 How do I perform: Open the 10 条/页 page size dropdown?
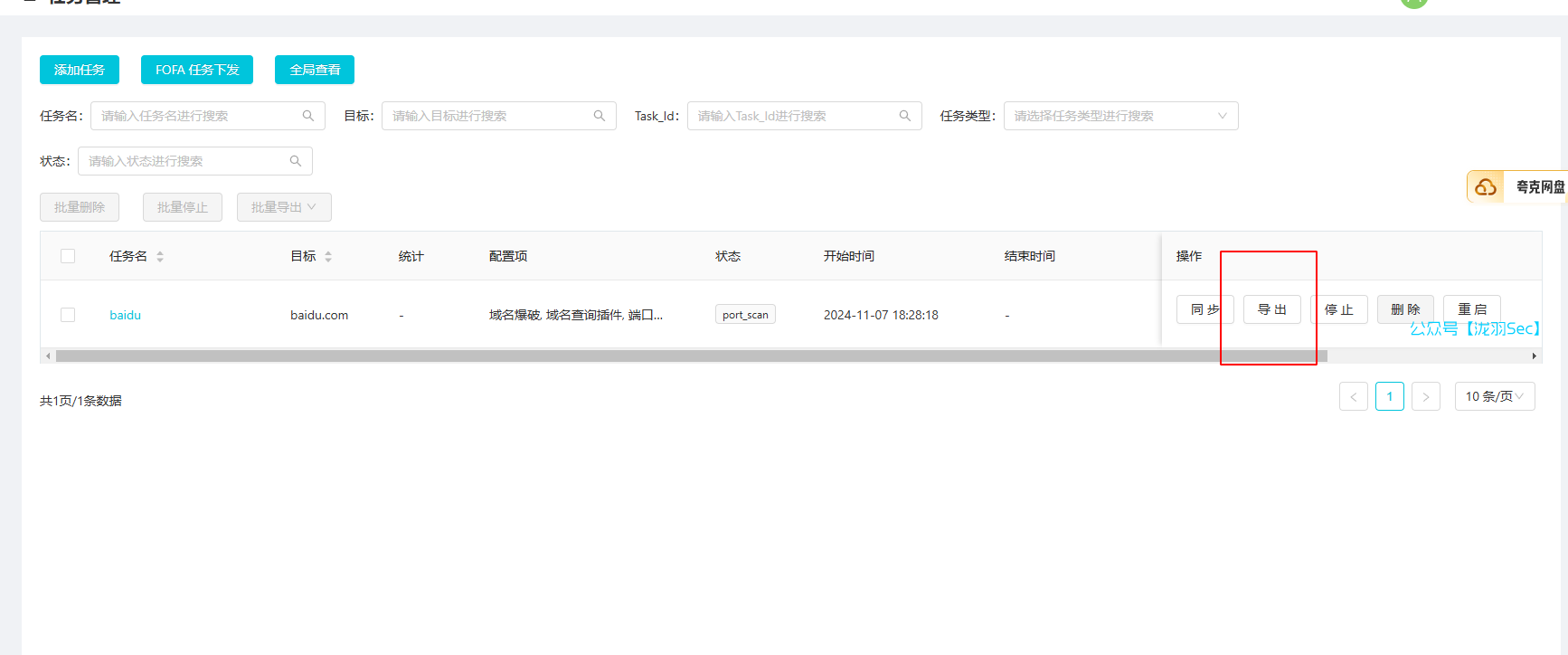click(1494, 396)
